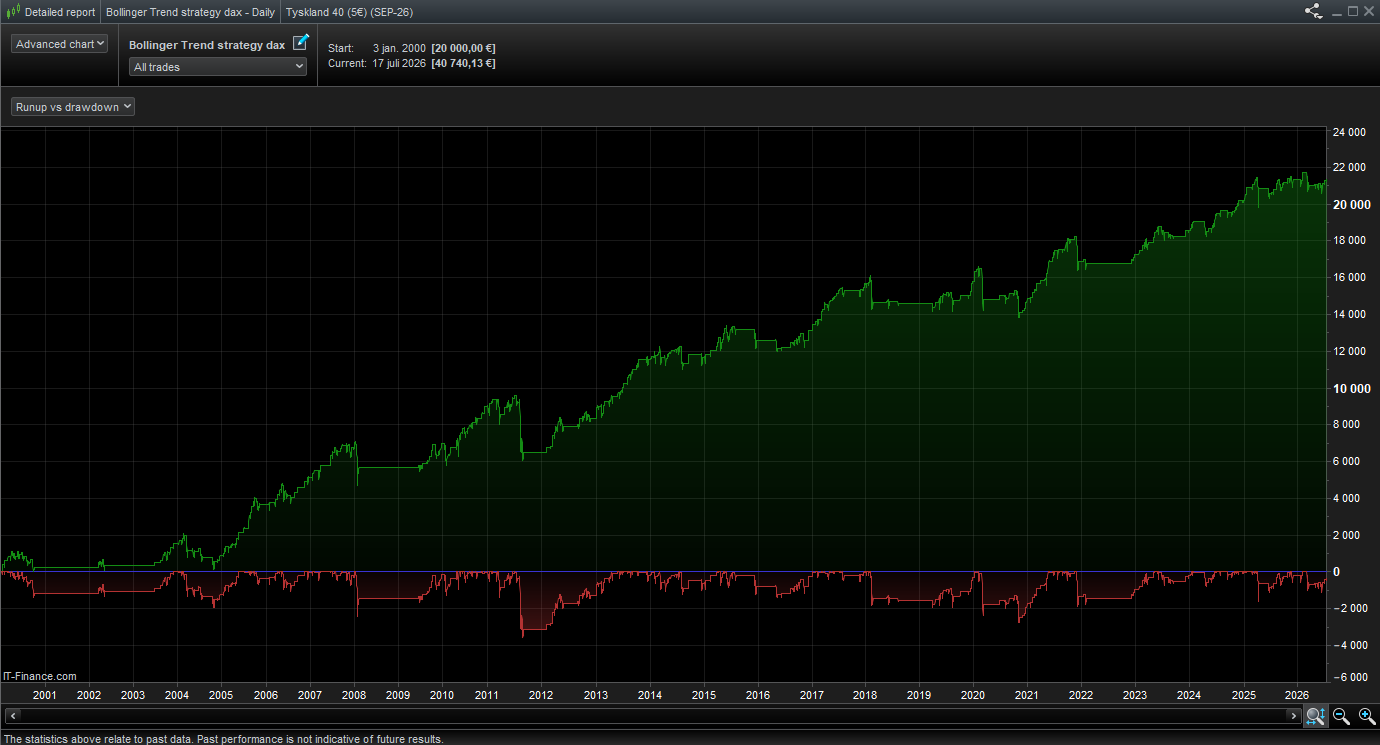Click the candlestick icon beside Detailed report

click(x=12, y=12)
